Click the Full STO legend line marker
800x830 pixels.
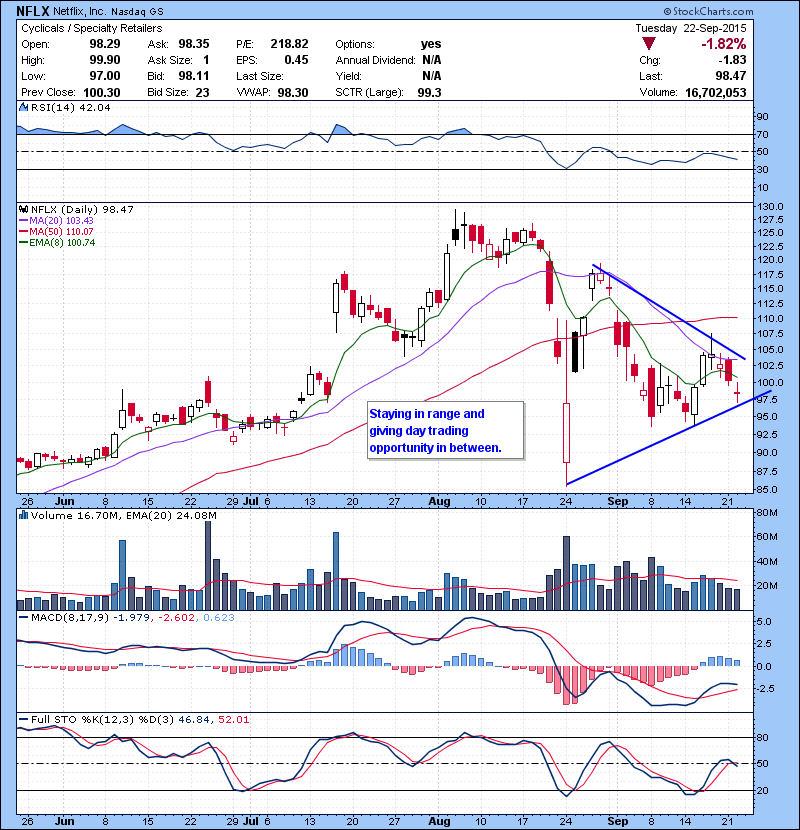click(23, 719)
